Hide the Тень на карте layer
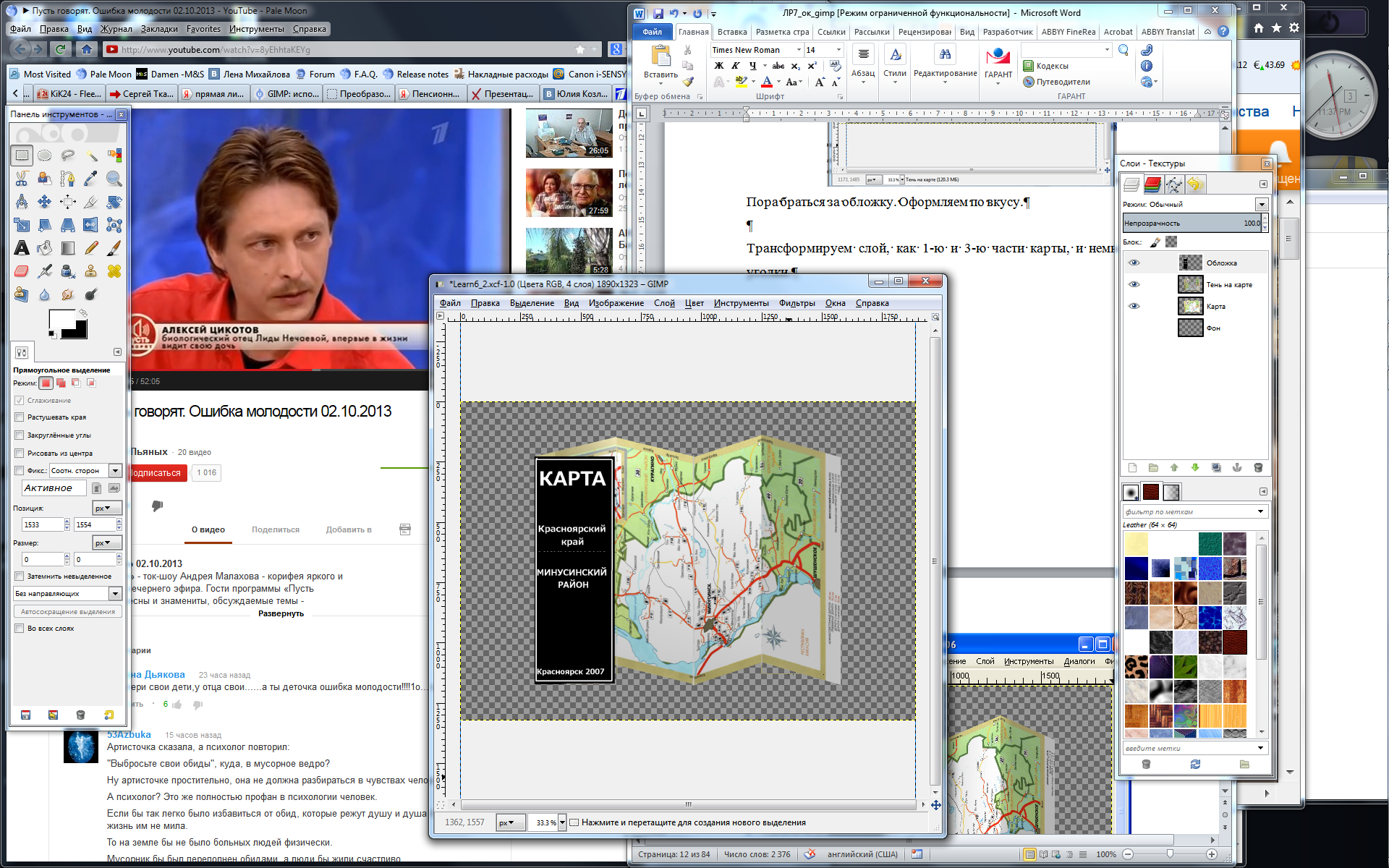The width and height of the screenshot is (1389, 868). 1134,285
